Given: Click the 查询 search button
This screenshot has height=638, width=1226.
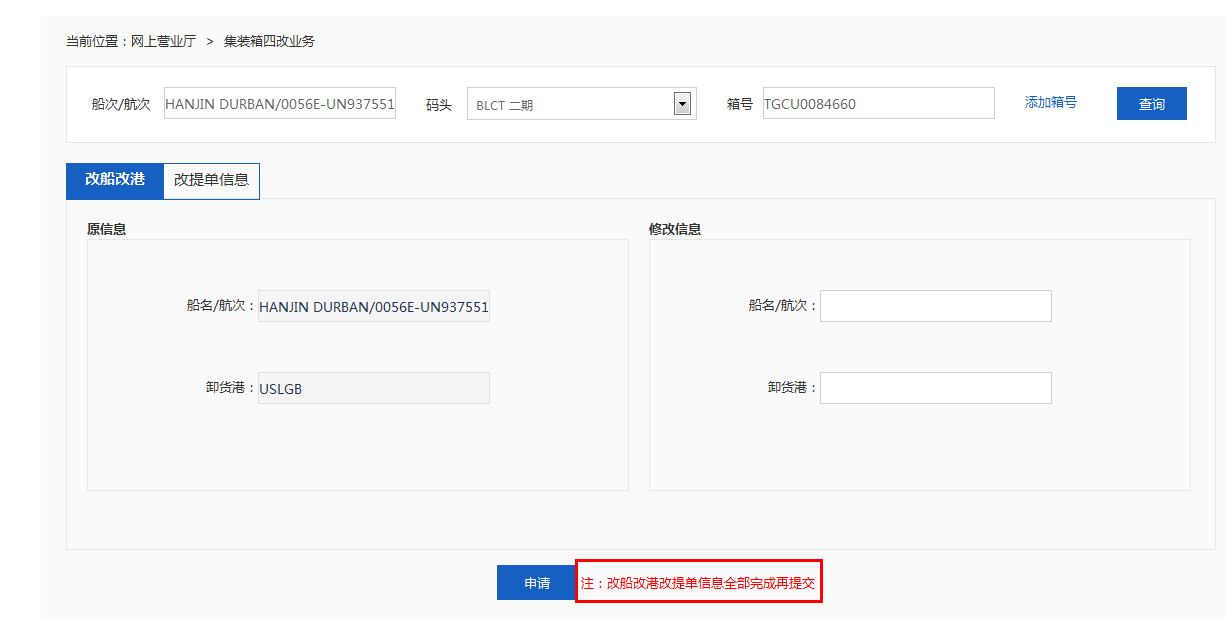Looking at the screenshot, I should click(1151, 104).
